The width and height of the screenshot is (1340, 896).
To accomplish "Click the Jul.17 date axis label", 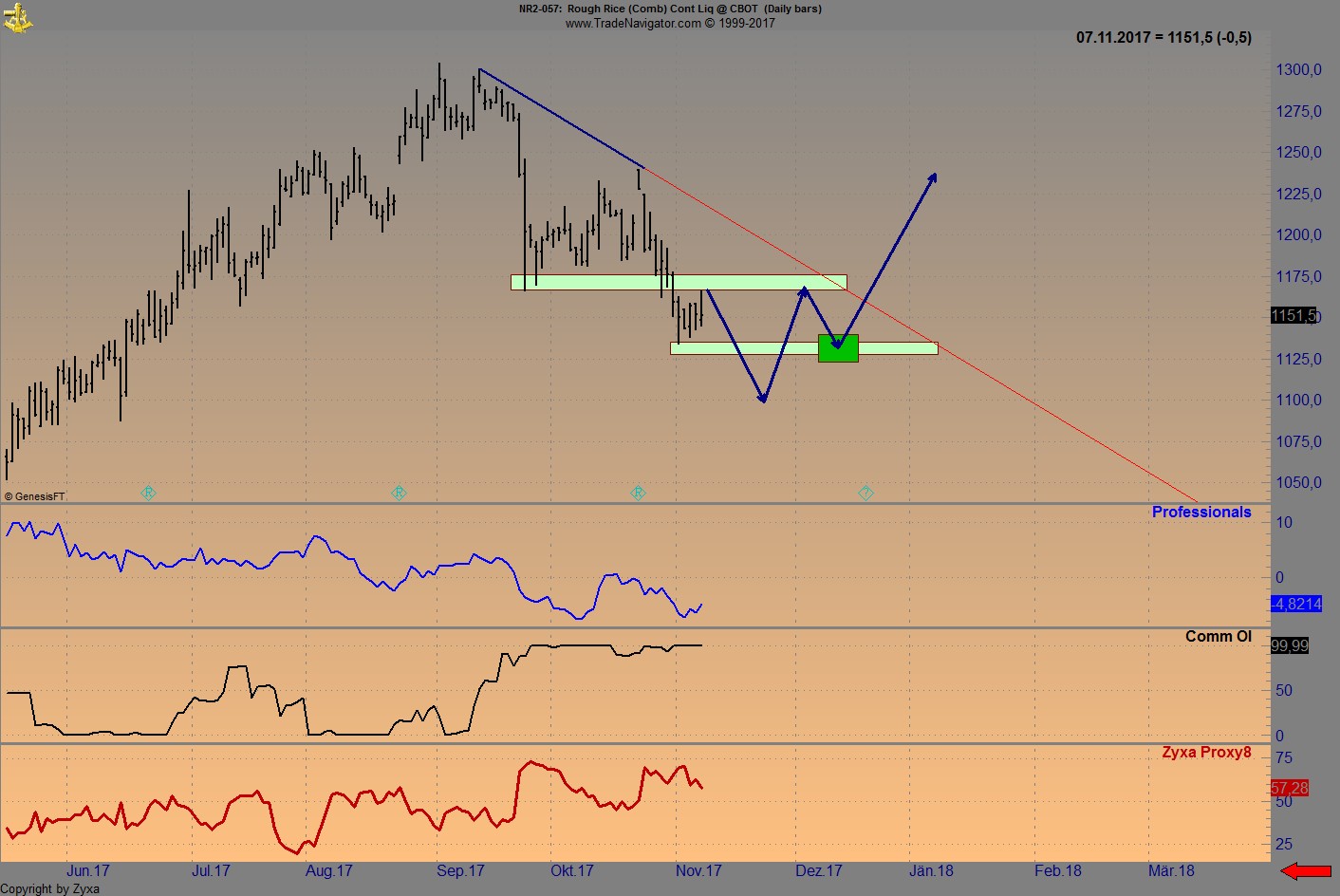I will [211, 870].
